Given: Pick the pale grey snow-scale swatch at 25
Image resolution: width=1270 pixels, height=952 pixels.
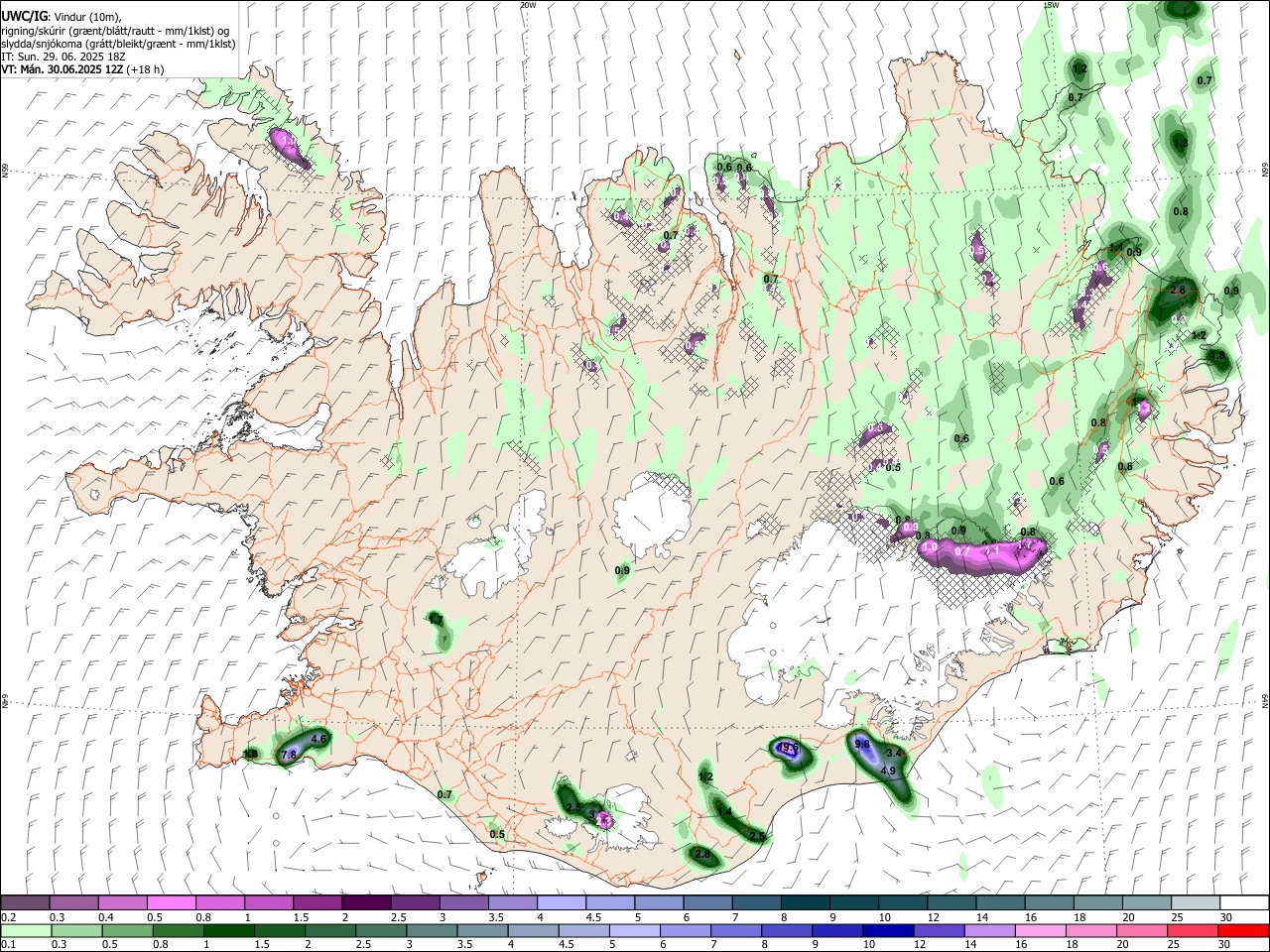Looking at the screenshot, I should [1196, 902].
